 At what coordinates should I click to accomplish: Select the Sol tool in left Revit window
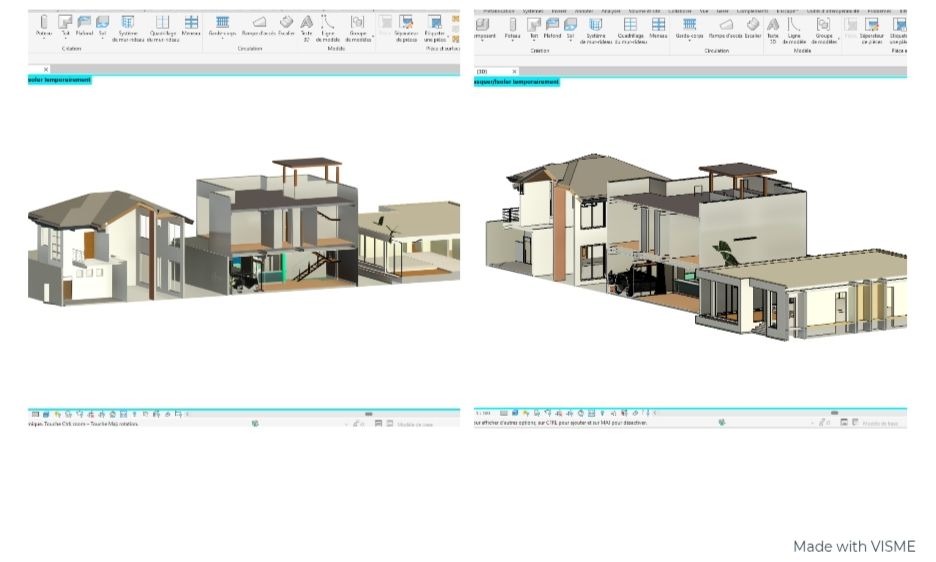pos(103,26)
